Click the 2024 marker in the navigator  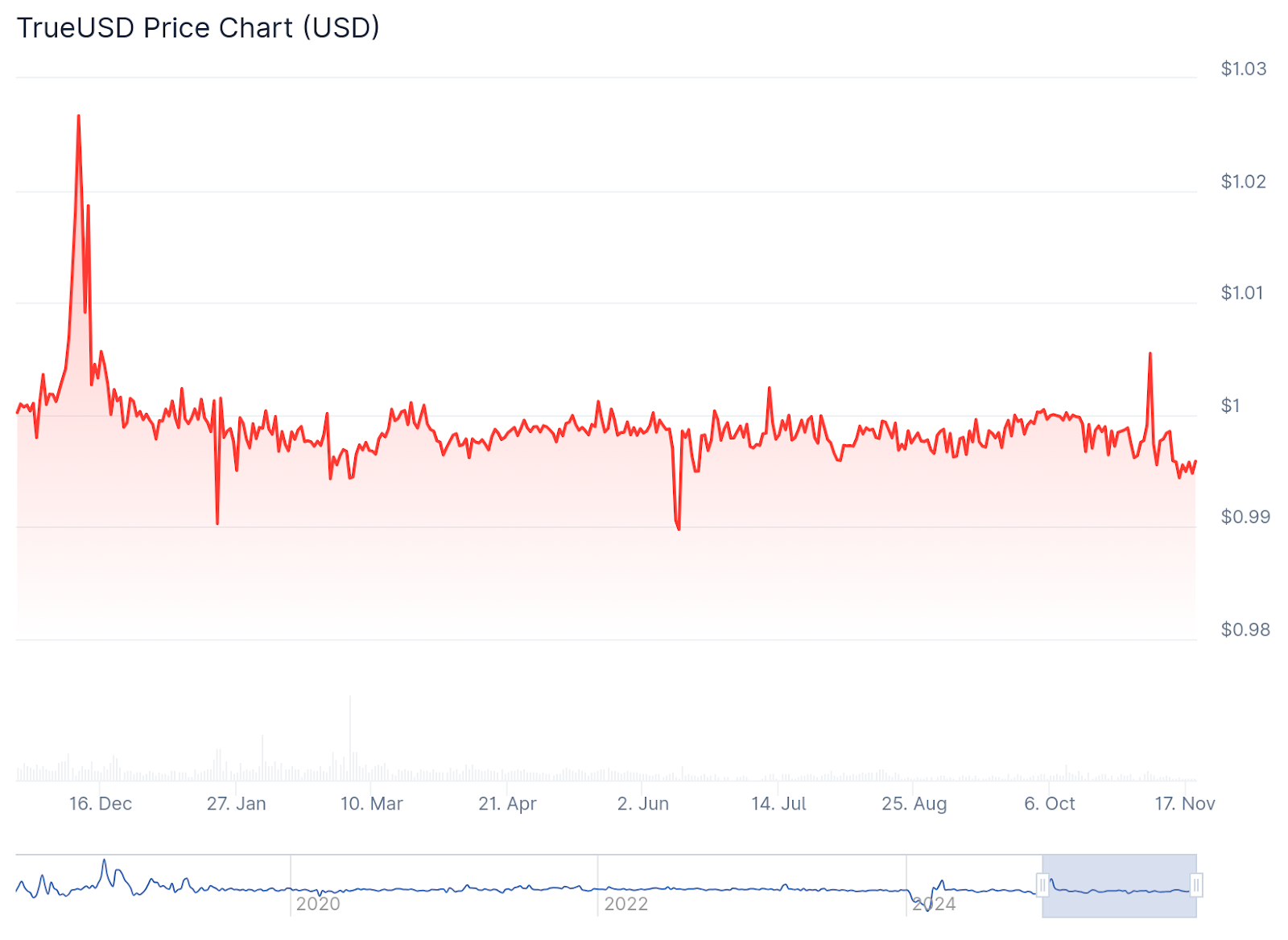coord(934,904)
